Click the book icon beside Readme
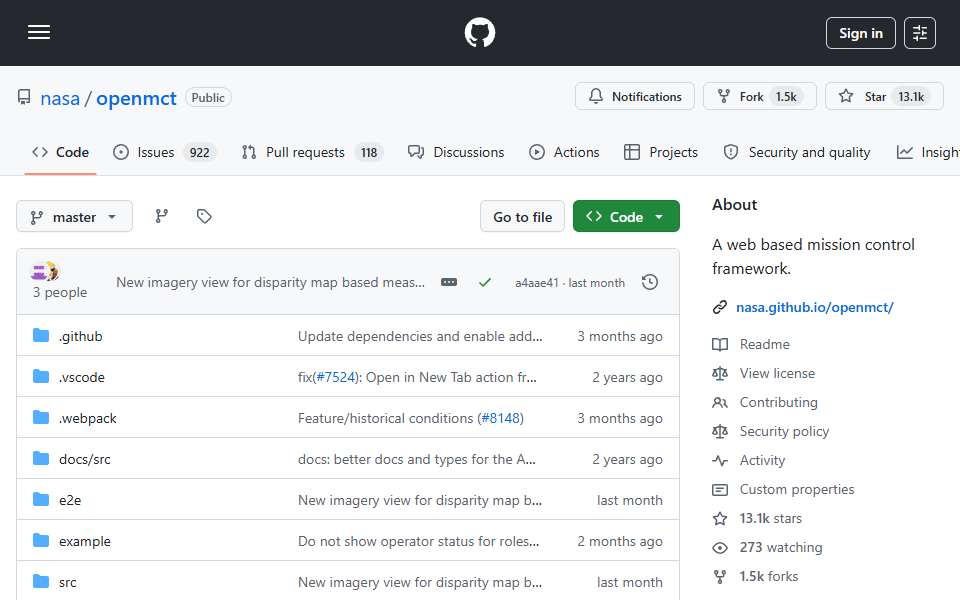 (720, 344)
